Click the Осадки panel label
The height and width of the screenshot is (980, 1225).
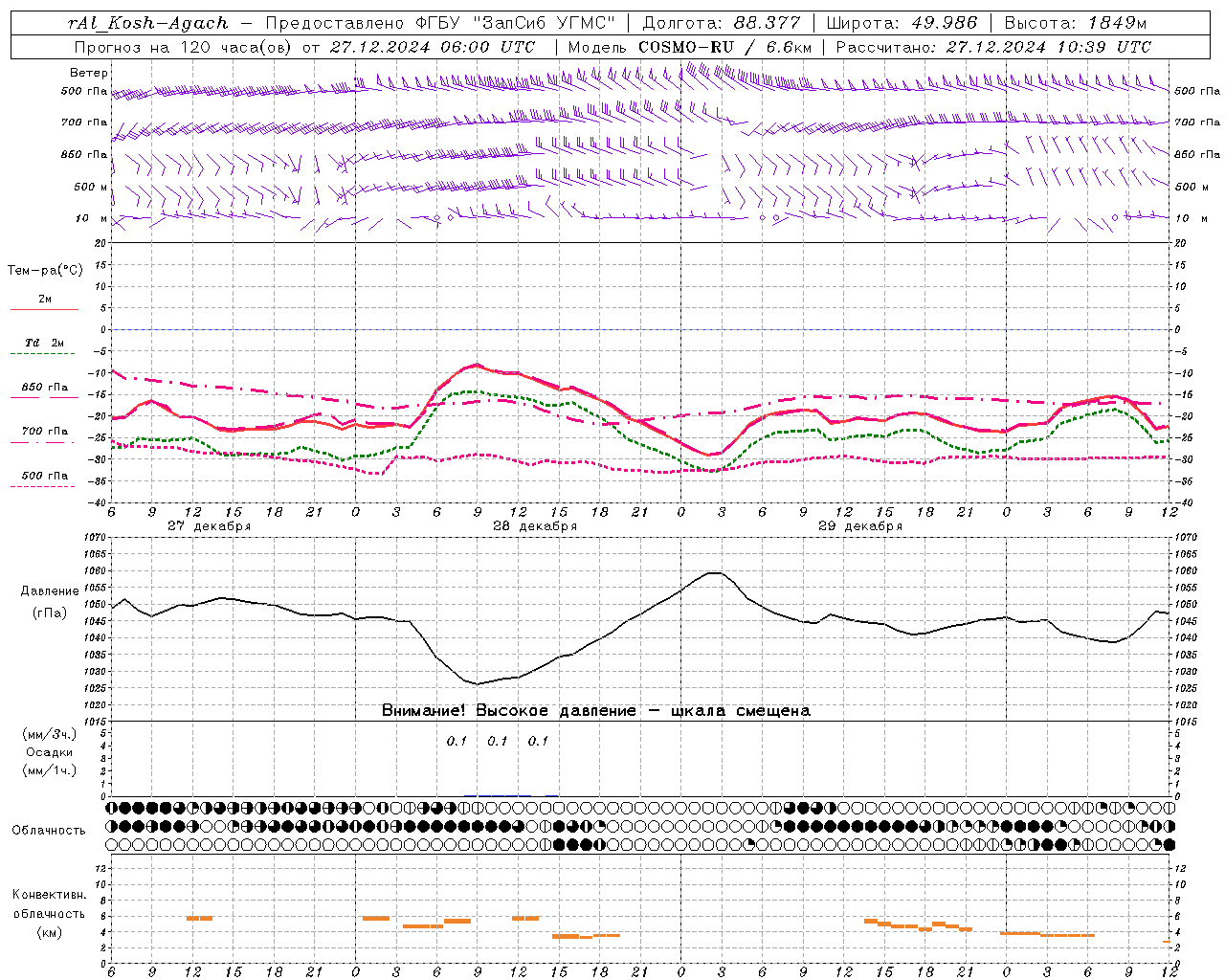click(x=49, y=752)
